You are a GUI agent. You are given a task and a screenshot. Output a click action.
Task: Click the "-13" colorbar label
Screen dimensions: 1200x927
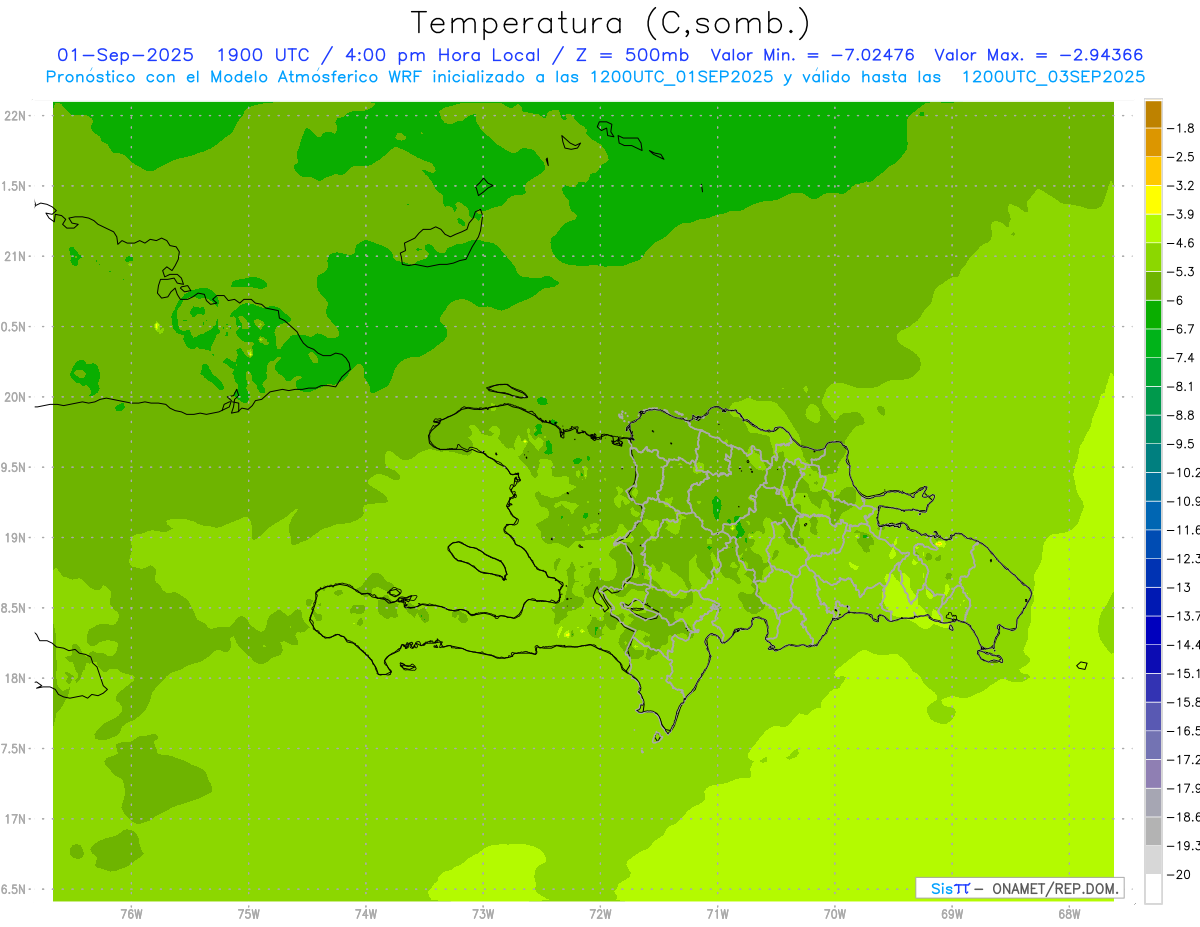(1178, 587)
